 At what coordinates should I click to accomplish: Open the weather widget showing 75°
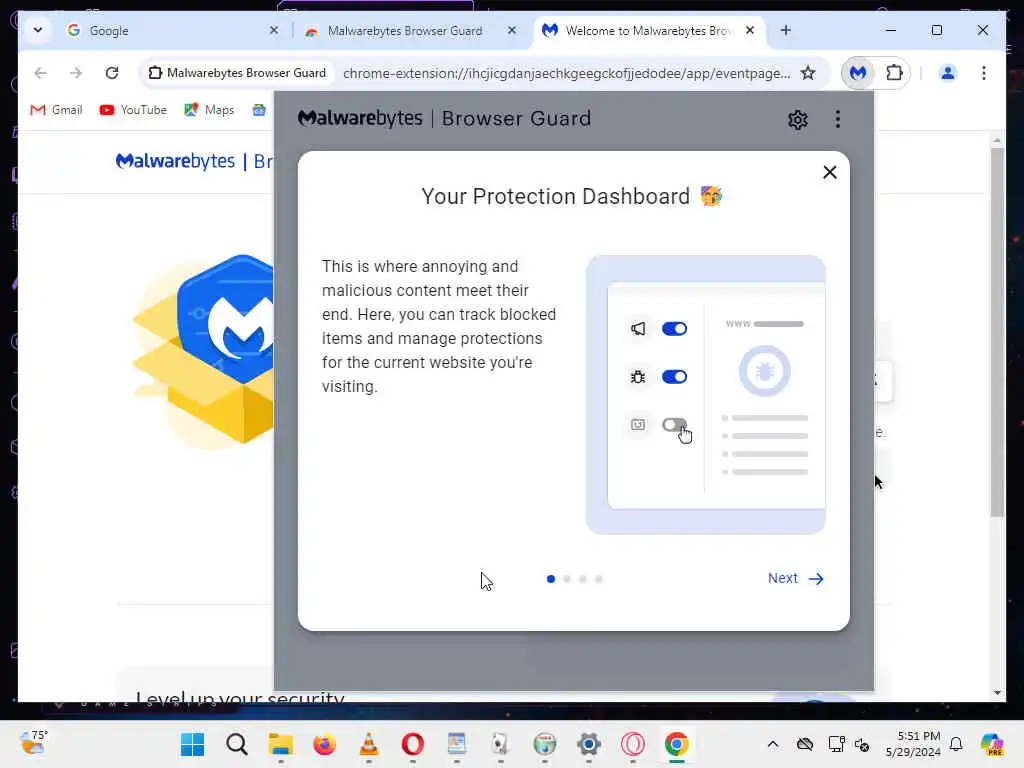pyautogui.click(x=33, y=744)
